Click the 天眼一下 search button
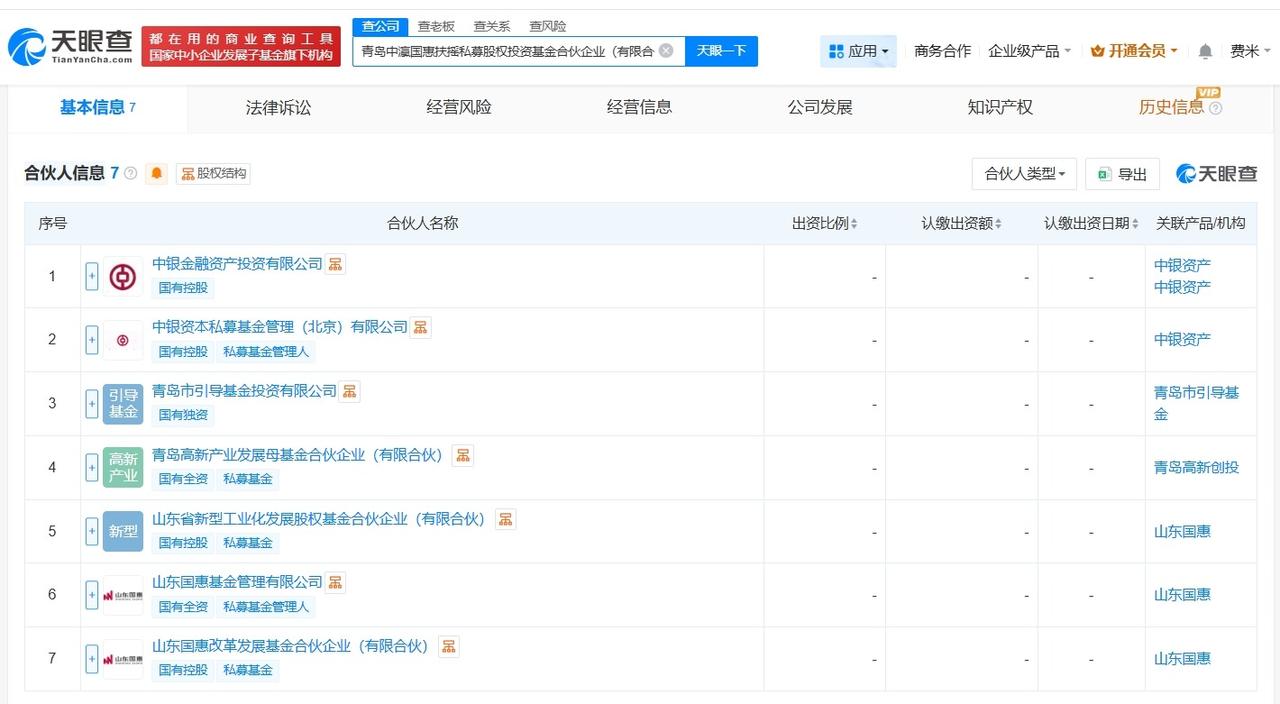Image resolution: width=1280 pixels, height=704 pixels. pyautogui.click(x=721, y=51)
